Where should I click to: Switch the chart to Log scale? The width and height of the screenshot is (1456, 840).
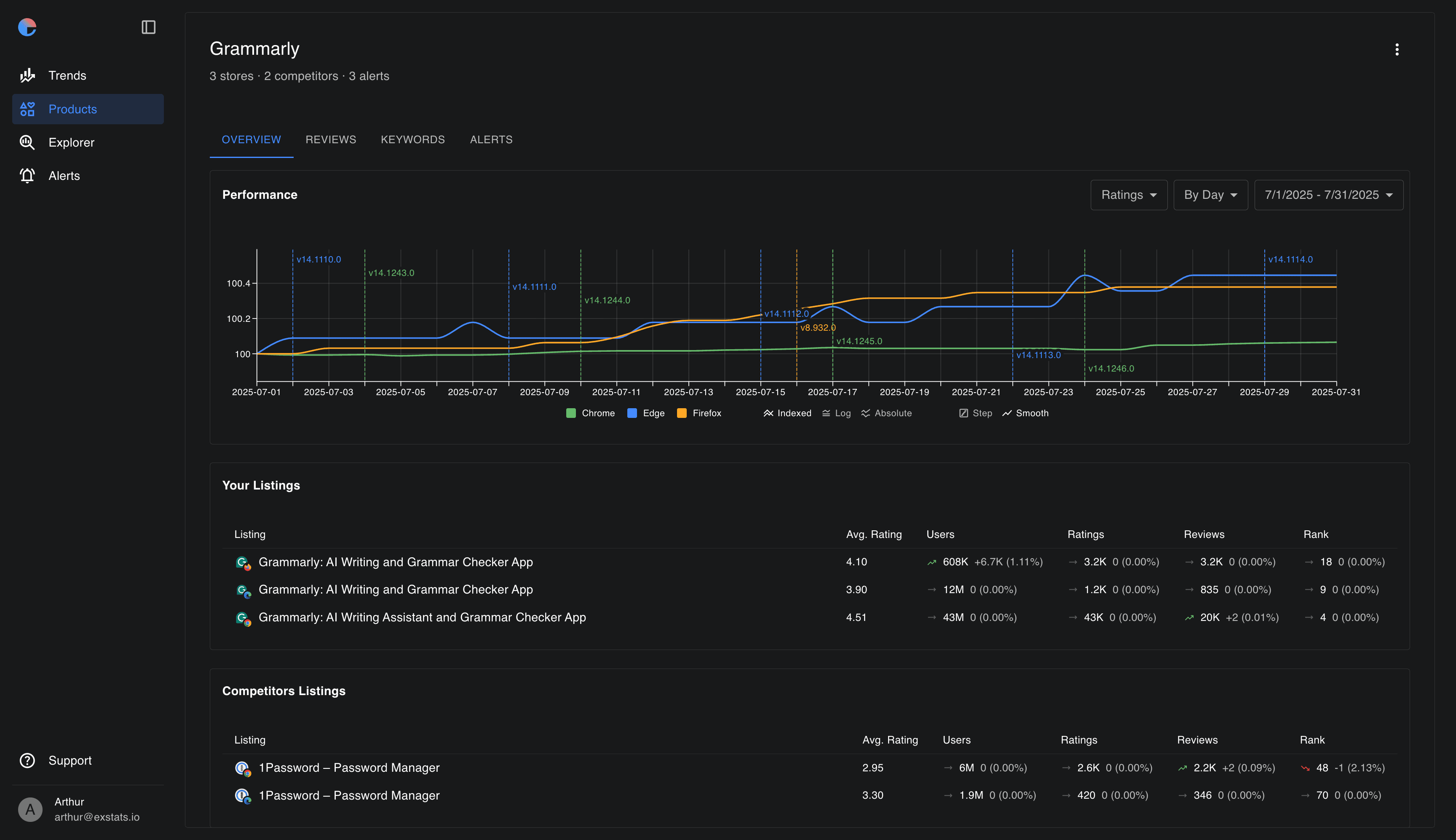pyautogui.click(x=836, y=413)
